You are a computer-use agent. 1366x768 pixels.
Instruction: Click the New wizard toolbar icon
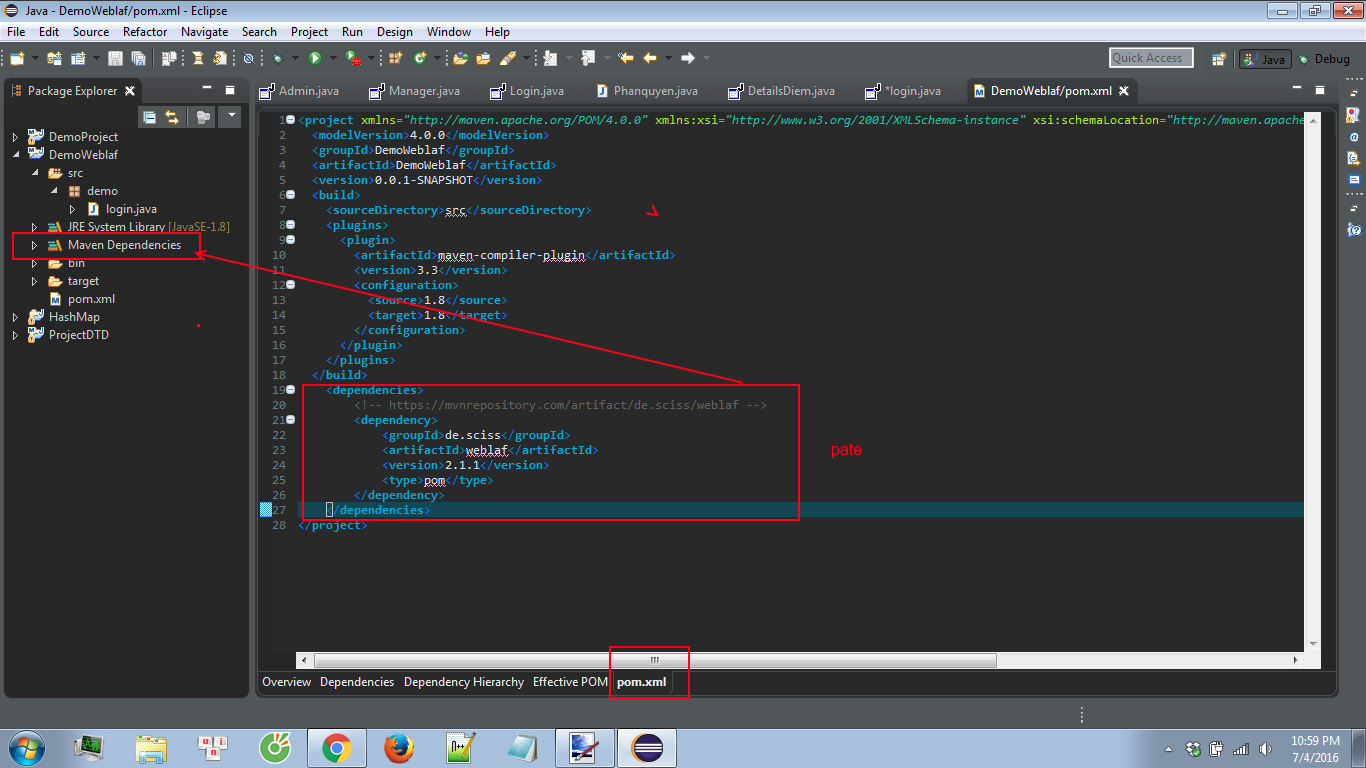point(17,58)
